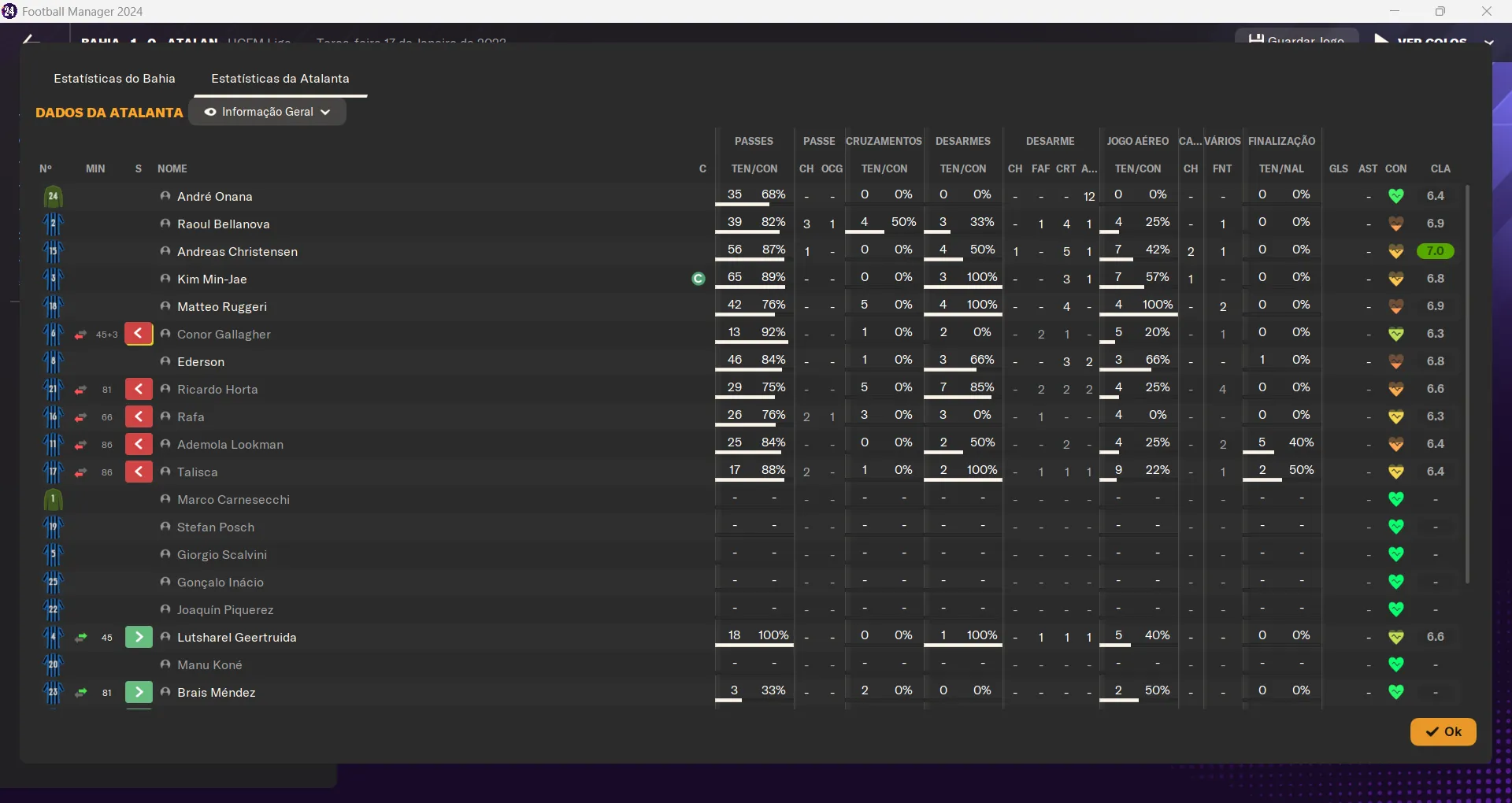Click person icon beside Giorgio Scalvini
Image resolution: width=1512 pixels, height=803 pixels.
(165, 554)
